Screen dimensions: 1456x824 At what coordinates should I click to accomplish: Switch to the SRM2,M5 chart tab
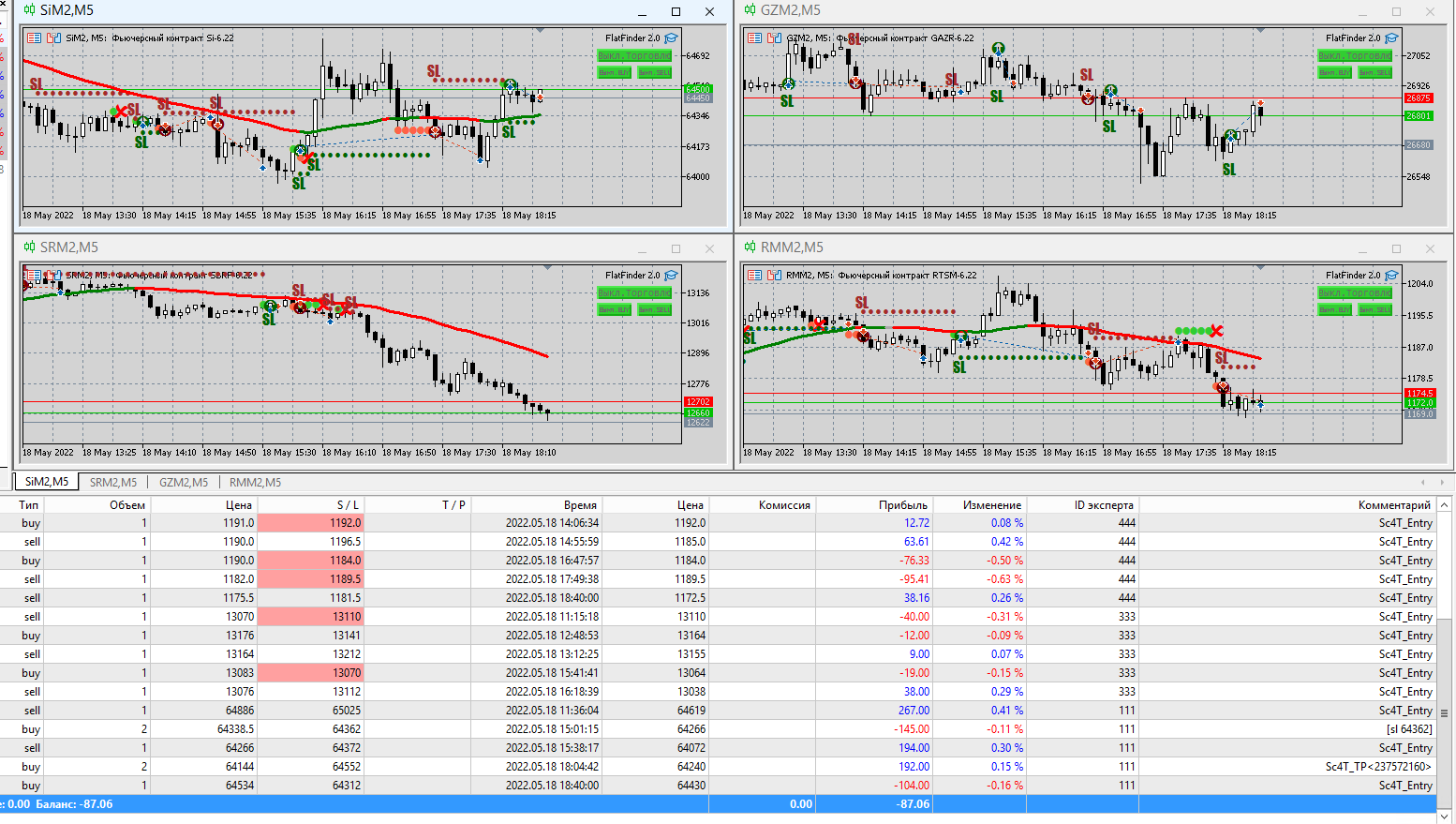[x=113, y=482]
